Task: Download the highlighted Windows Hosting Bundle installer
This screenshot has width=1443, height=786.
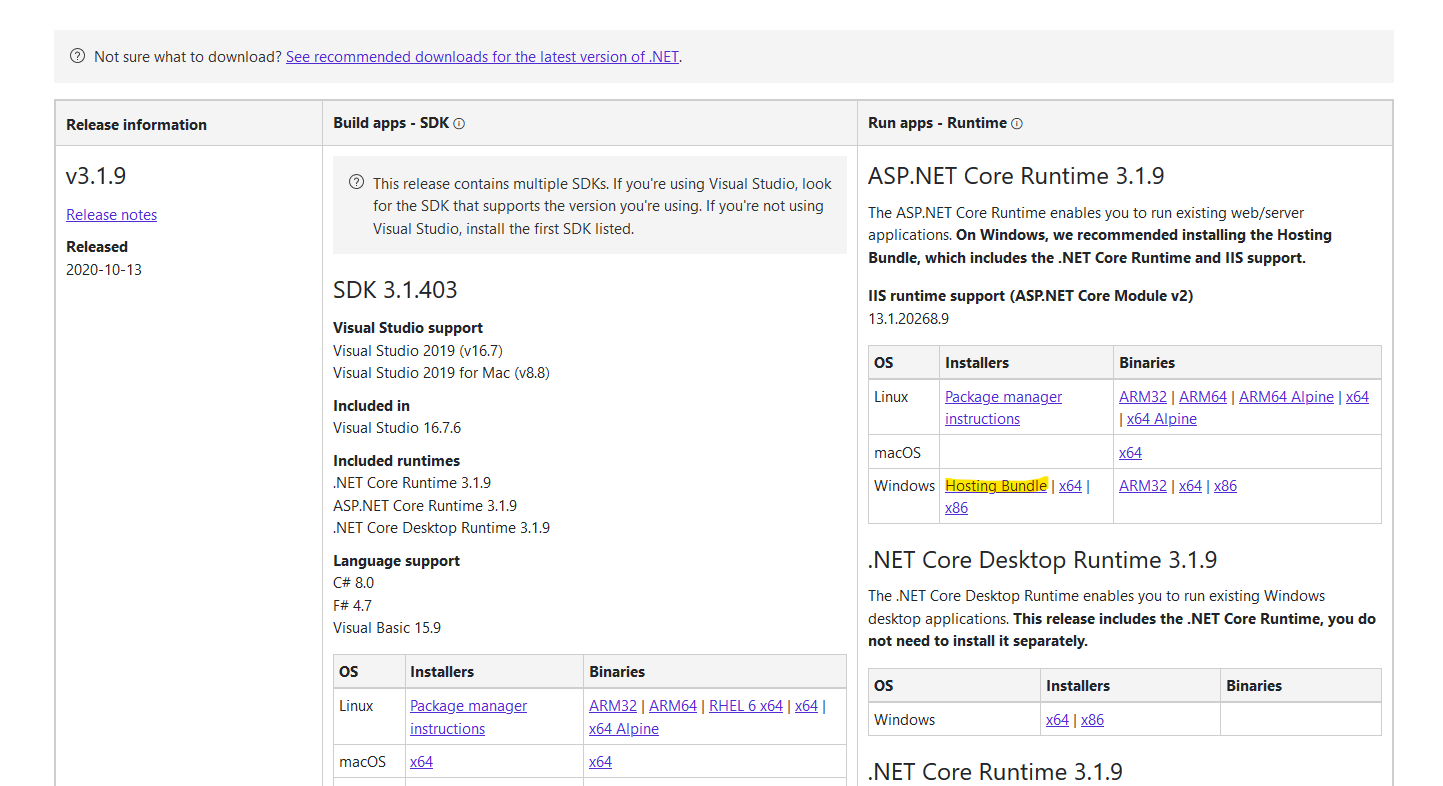Action: pos(996,486)
